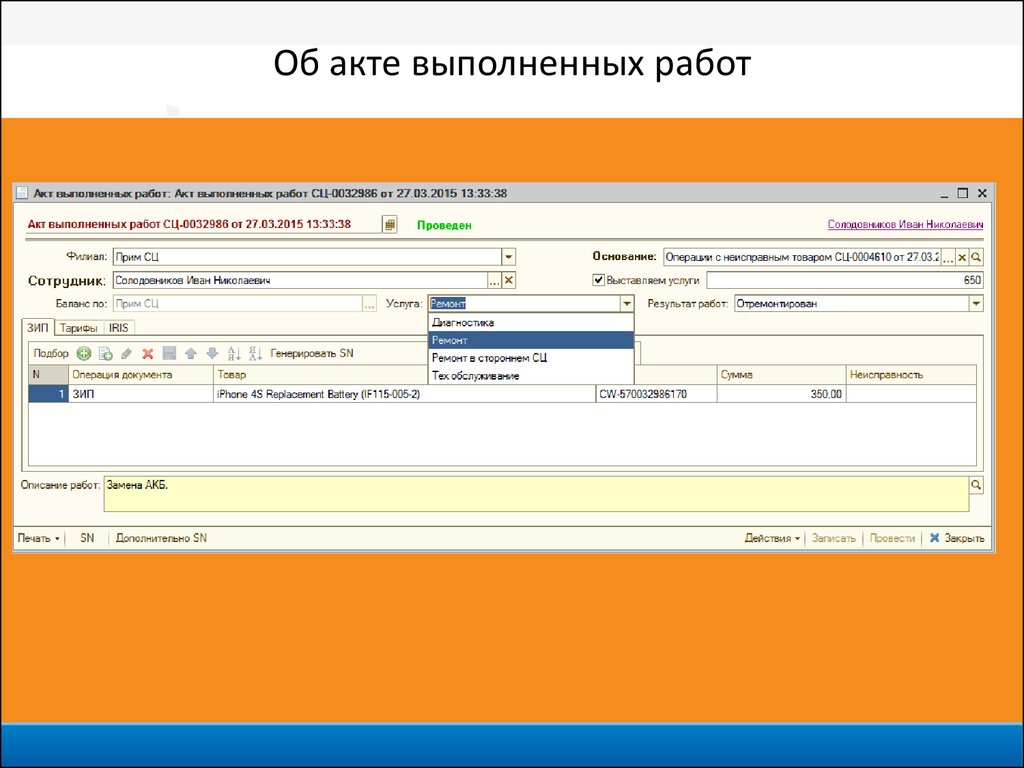Viewport: 1024px width, 768px height.
Task: Click the ЗИП cell in row 1
Action: tap(140, 394)
